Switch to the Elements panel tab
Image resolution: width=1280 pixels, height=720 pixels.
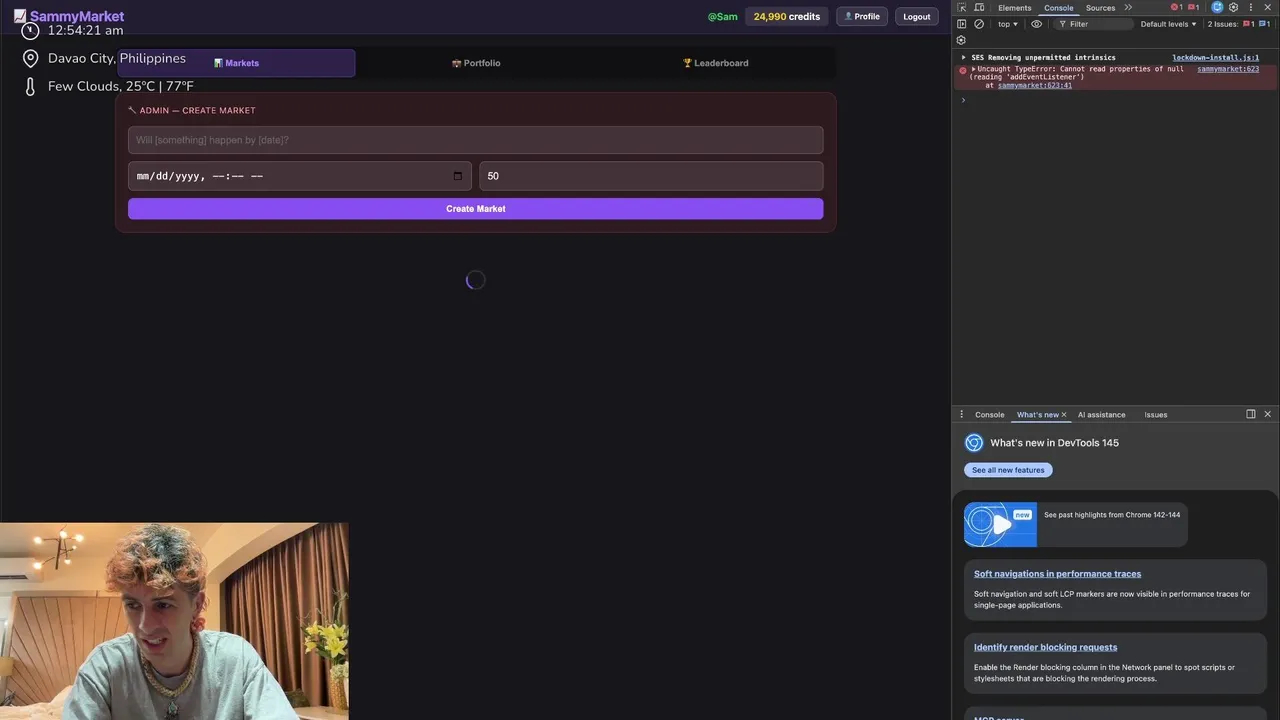[x=1014, y=8]
